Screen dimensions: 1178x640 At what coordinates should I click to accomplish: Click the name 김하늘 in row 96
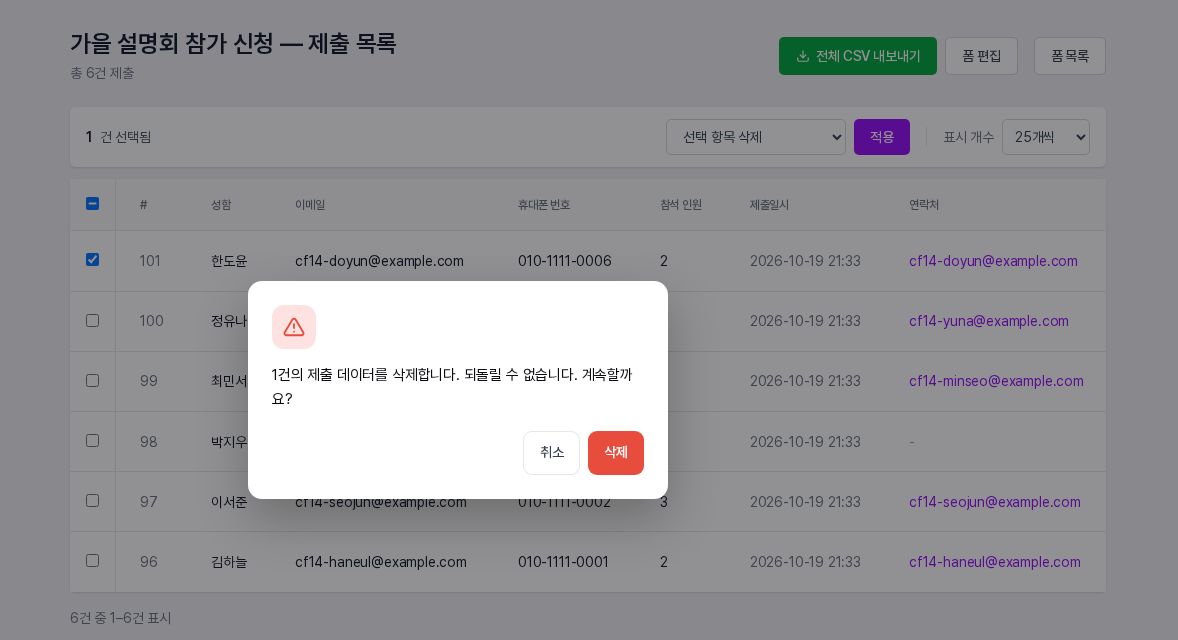229,562
